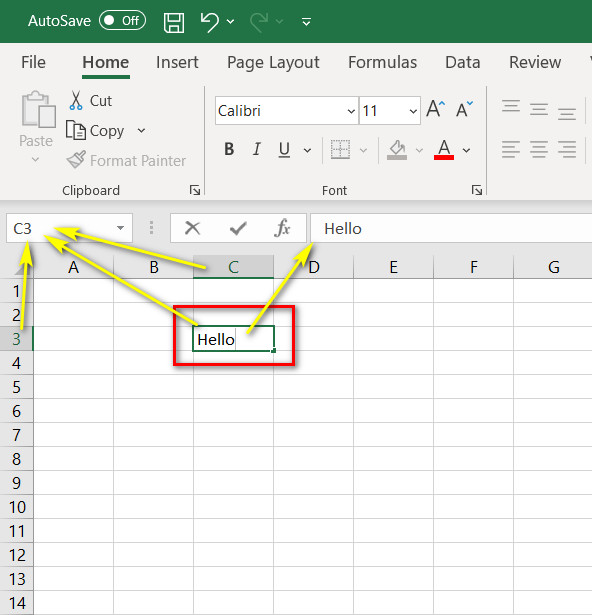
Task: Toggle Underline formatting
Action: point(284,150)
